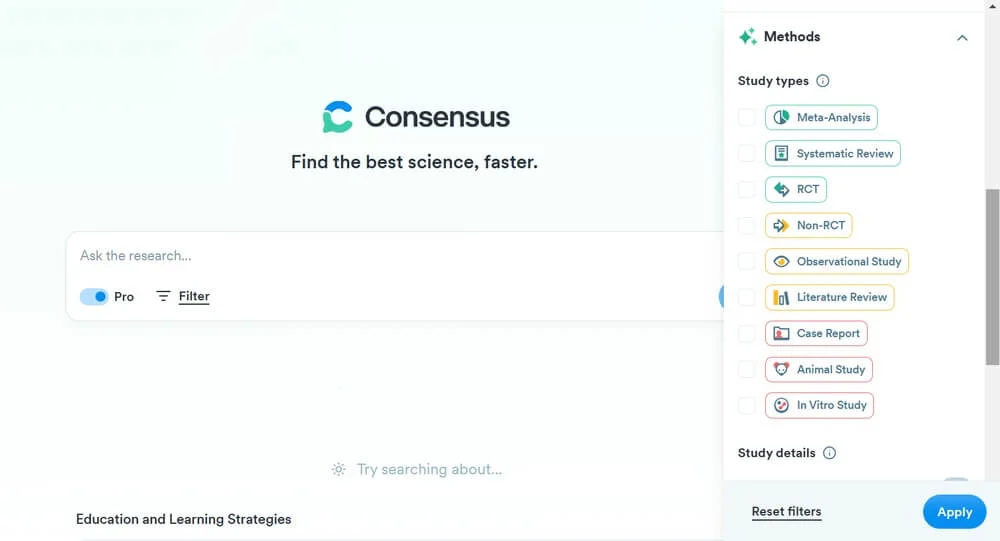Click the Meta-Analysis pie chart icon
Viewport: 1000px width, 541px height.
(781, 118)
